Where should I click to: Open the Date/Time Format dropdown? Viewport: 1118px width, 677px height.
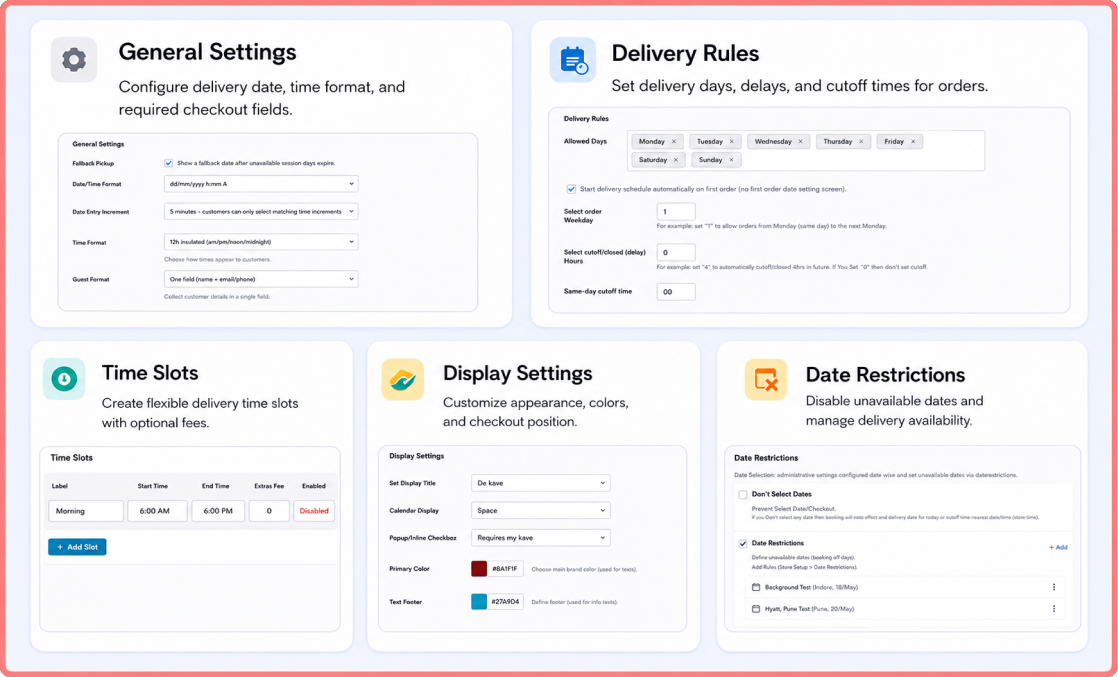coord(261,183)
